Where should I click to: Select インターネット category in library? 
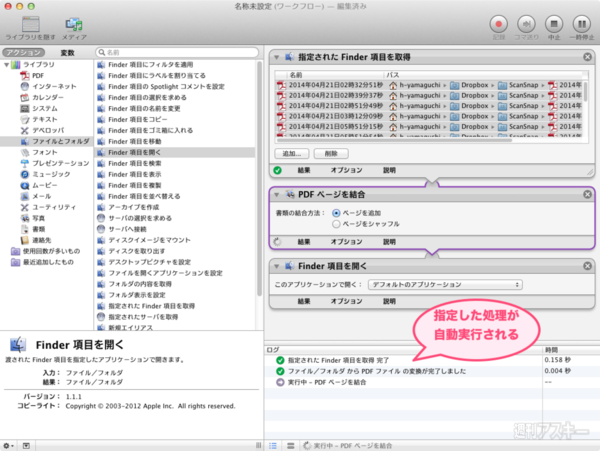point(54,86)
